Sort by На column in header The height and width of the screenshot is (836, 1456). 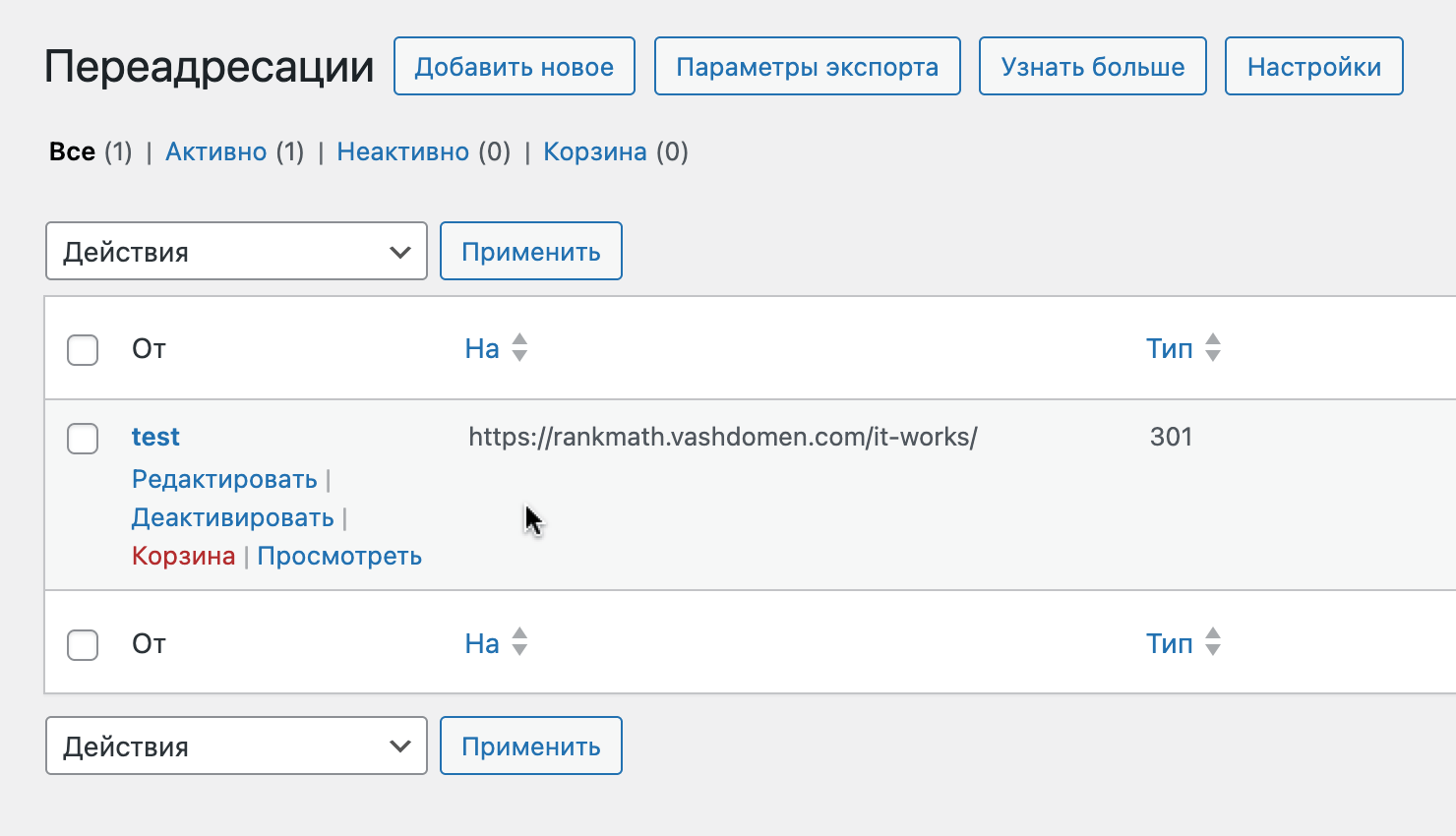pyautogui.click(x=482, y=348)
